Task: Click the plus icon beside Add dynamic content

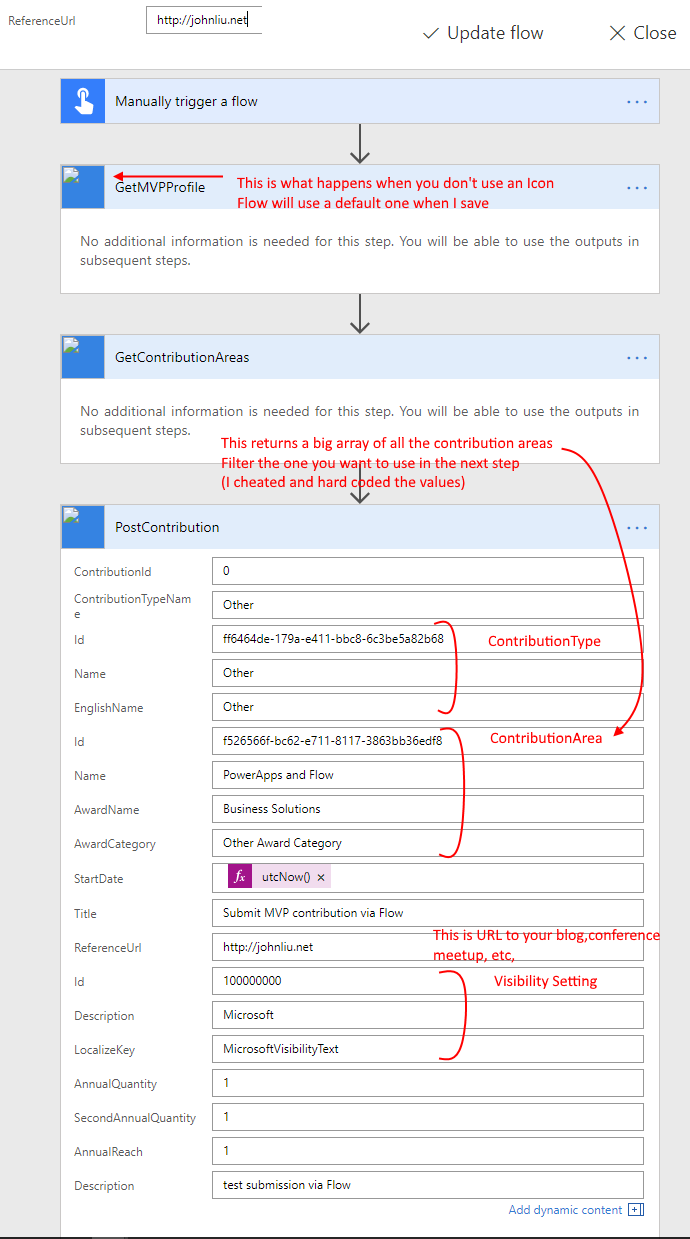Action: (x=635, y=1210)
